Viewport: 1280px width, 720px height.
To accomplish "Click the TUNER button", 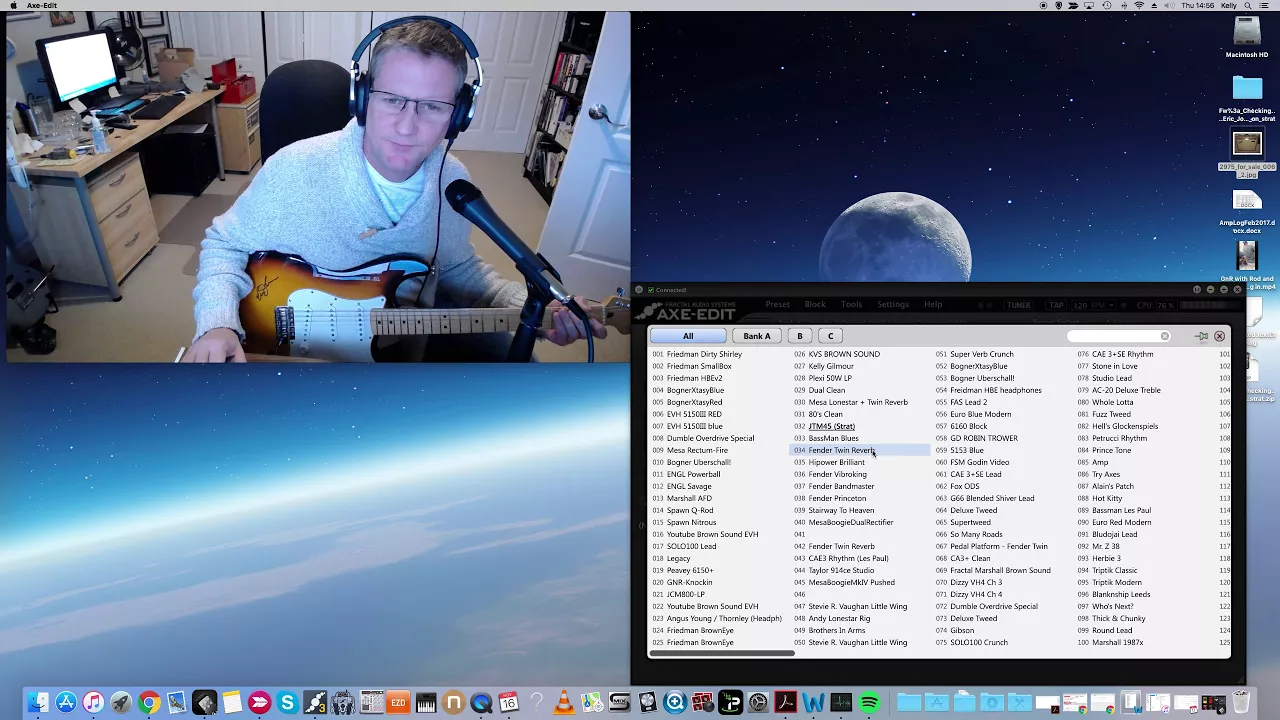I will (1019, 305).
